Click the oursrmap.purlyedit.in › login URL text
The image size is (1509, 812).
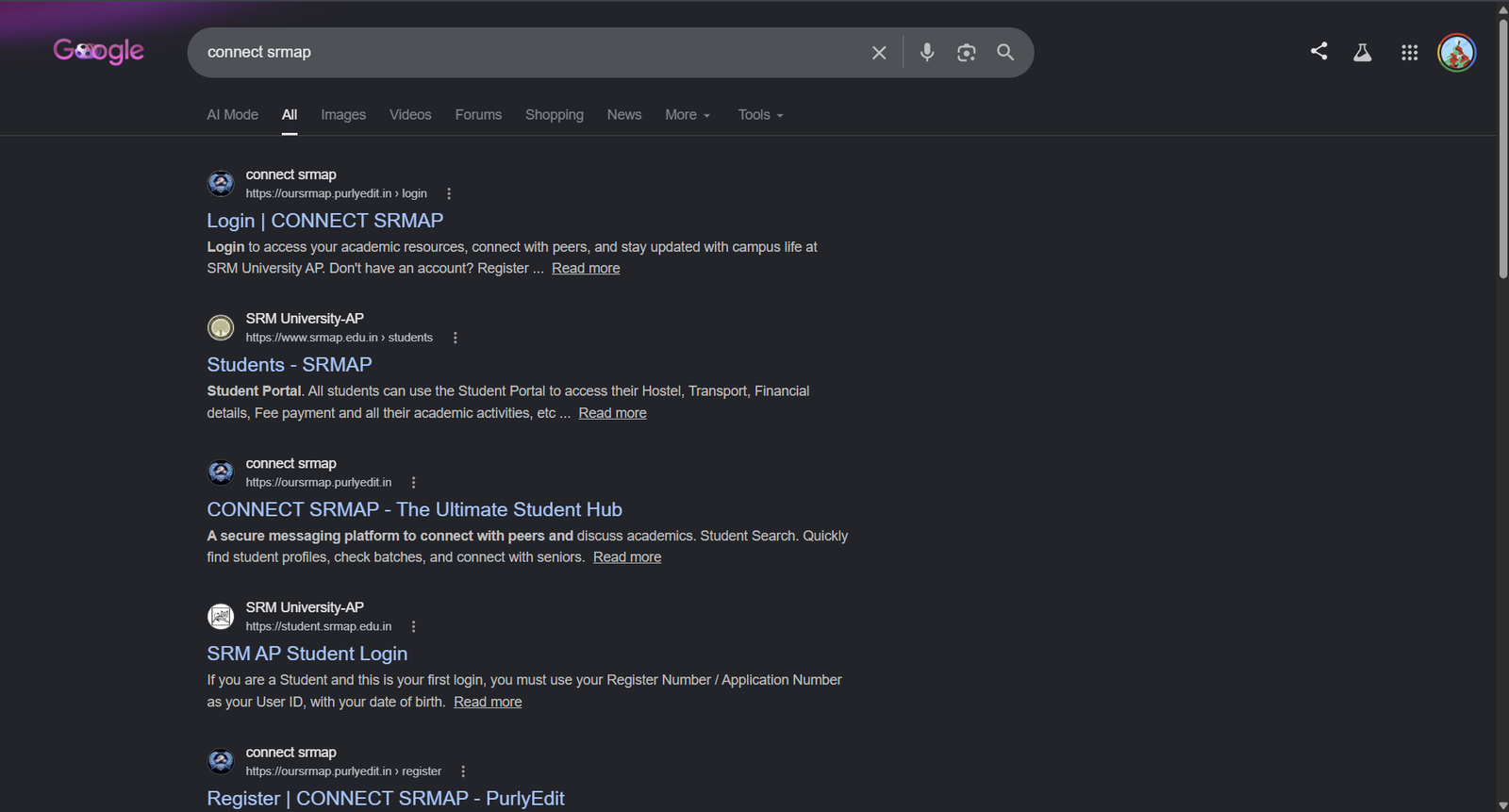click(337, 193)
